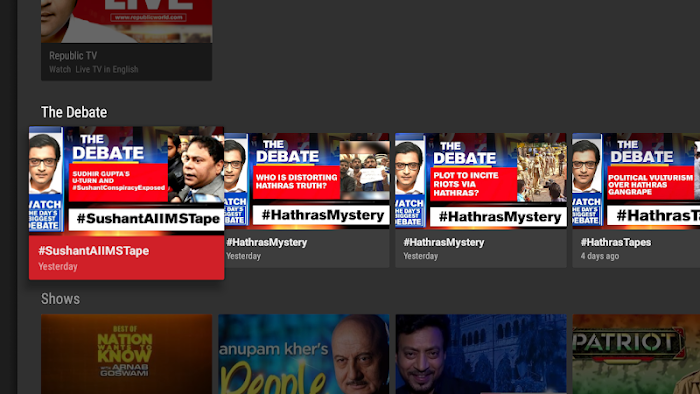Click 'Yesterday' under #SushantAIIMSTape
This screenshot has height=394, width=700.
coord(58,266)
